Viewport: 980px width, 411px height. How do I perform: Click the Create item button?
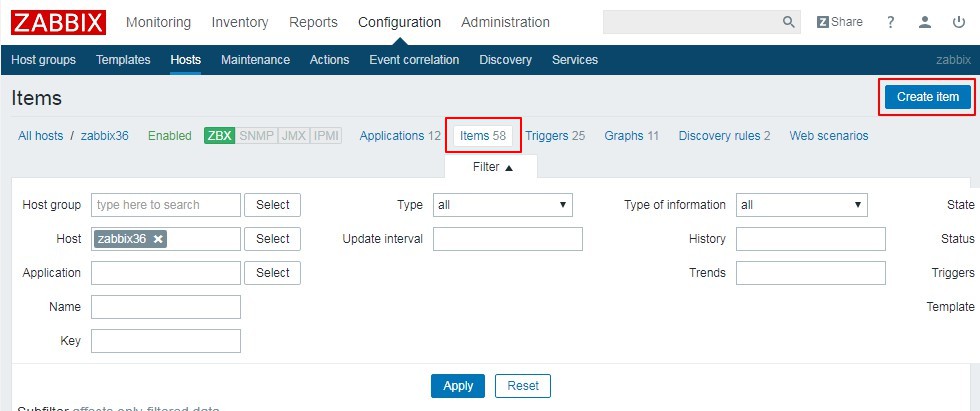tap(927, 97)
